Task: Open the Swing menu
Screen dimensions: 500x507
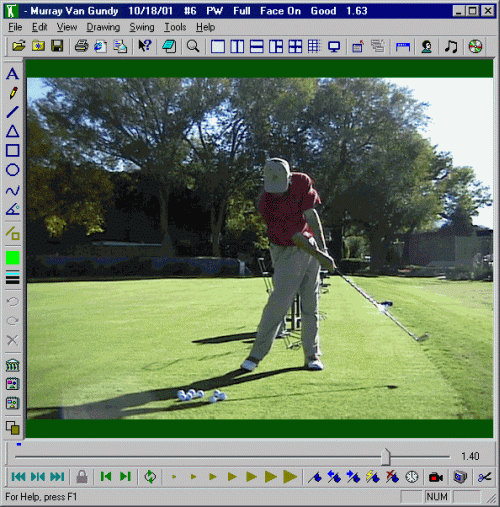Action: (x=142, y=27)
